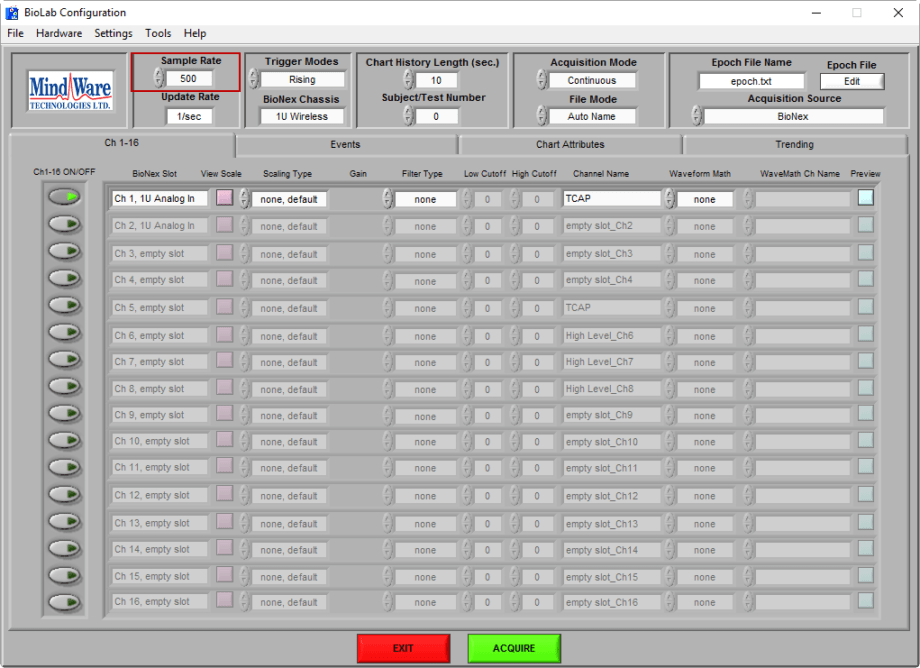Check the Preview box for channel 1
The image size is (920, 668).
click(866, 198)
